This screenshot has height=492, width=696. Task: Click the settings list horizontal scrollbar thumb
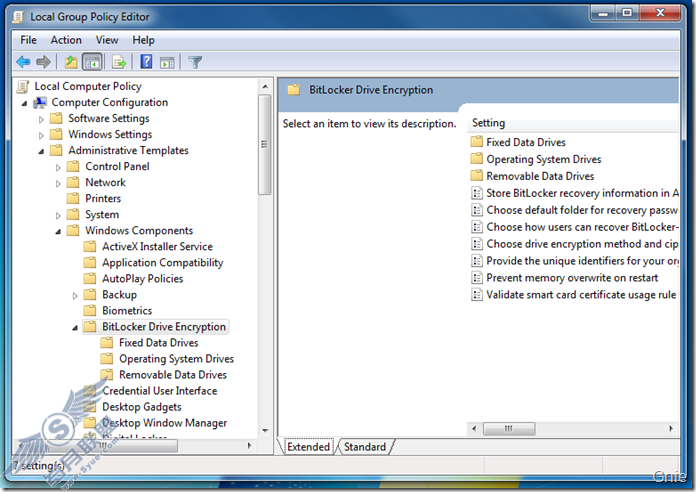click(509, 429)
